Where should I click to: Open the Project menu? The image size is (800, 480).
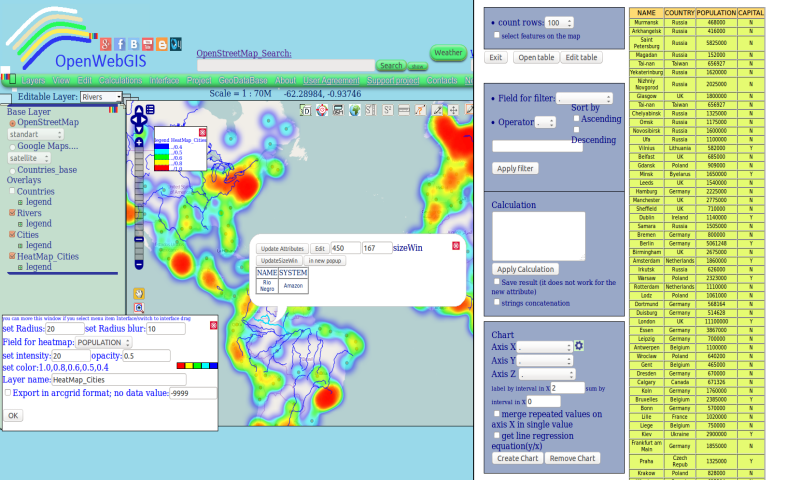(199, 81)
